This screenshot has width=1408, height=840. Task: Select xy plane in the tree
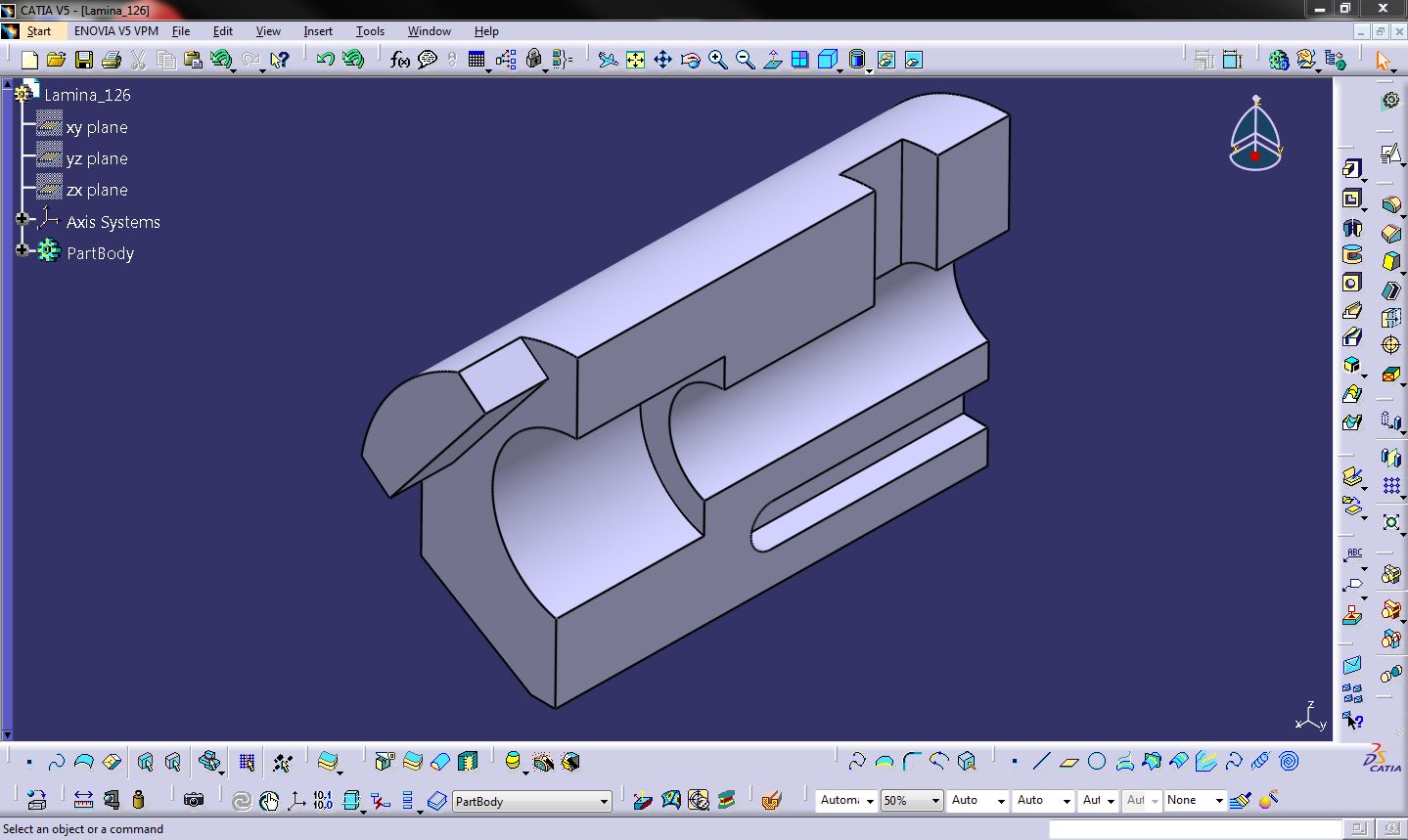(97, 127)
